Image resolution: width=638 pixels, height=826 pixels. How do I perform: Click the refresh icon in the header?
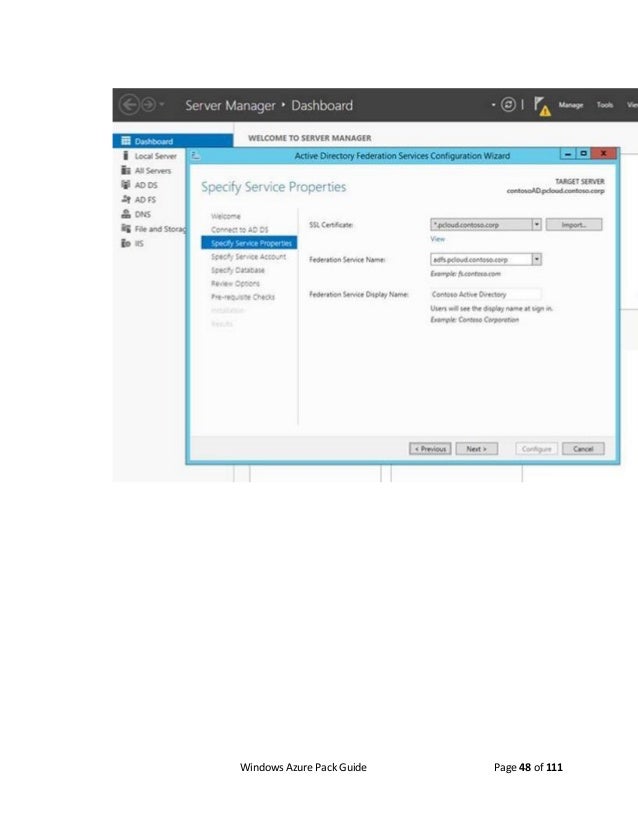pyautogui.click(x=508, y=105)
